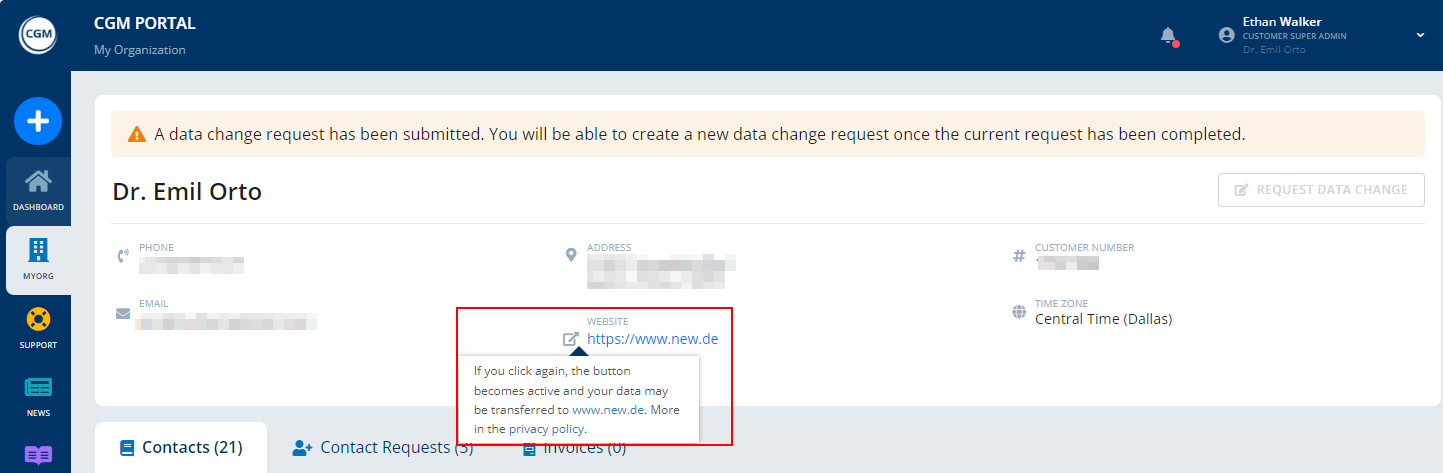1443x473 pixels.
Task: Click the purple book sidebar icon
Action: [x=38, y=455]
